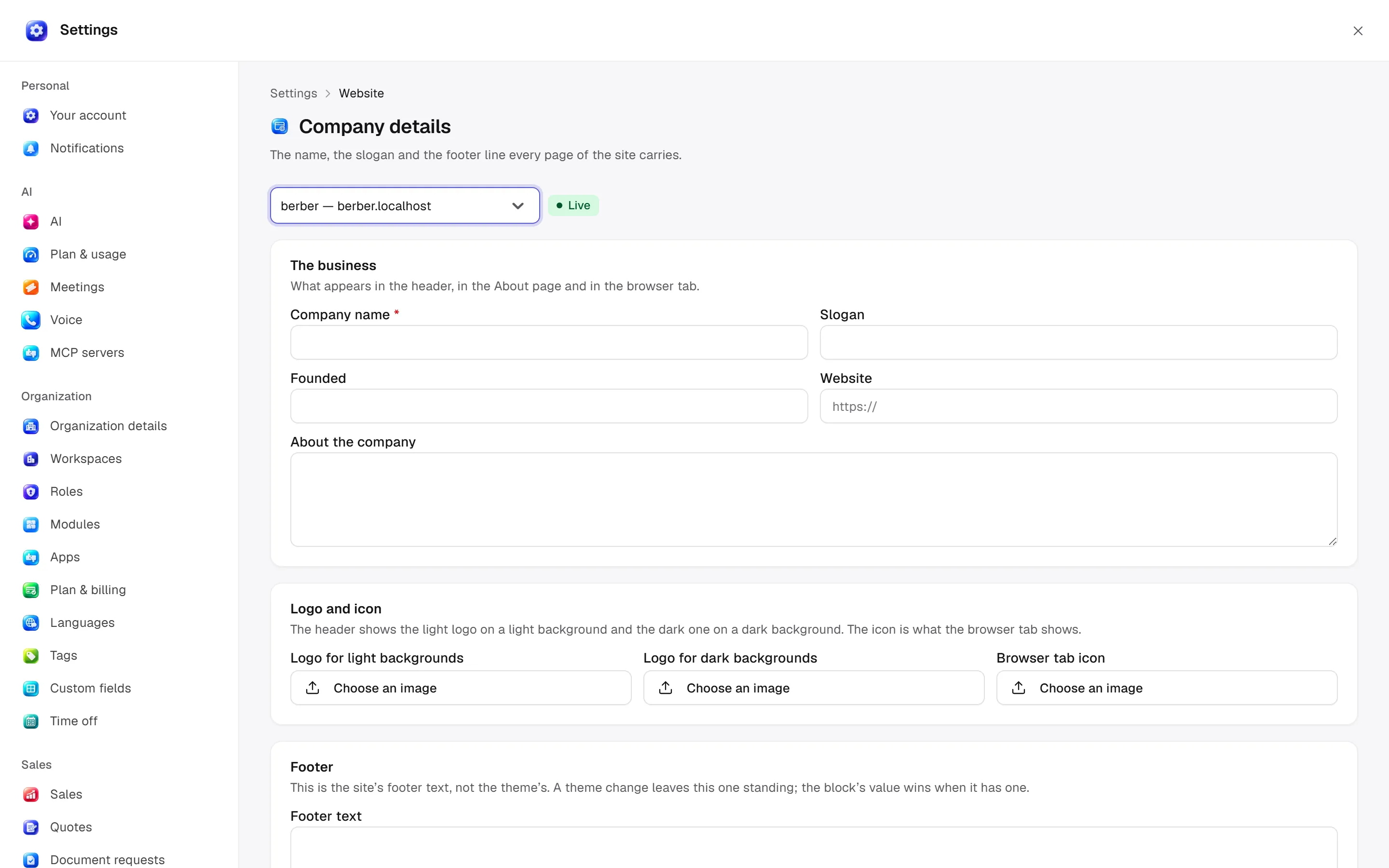This screenshot has height=868, width=1389.
Task: Click the Plan & billing icon
Action: point(31,590)
